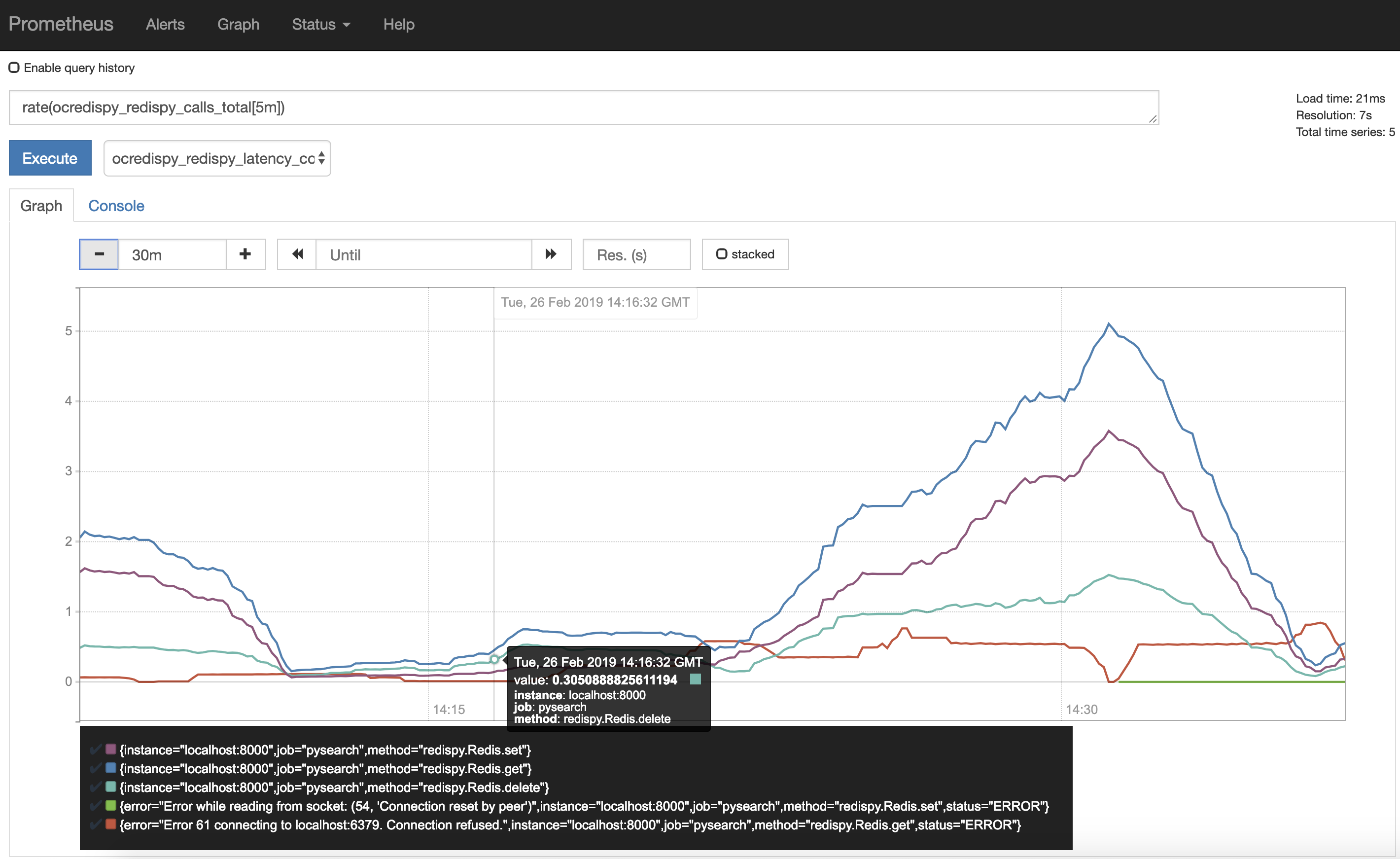Click the teal Redis.delete color swatch
Image resolution: width=1400 pixels, height=859 pixels.
tap(111, 787)
